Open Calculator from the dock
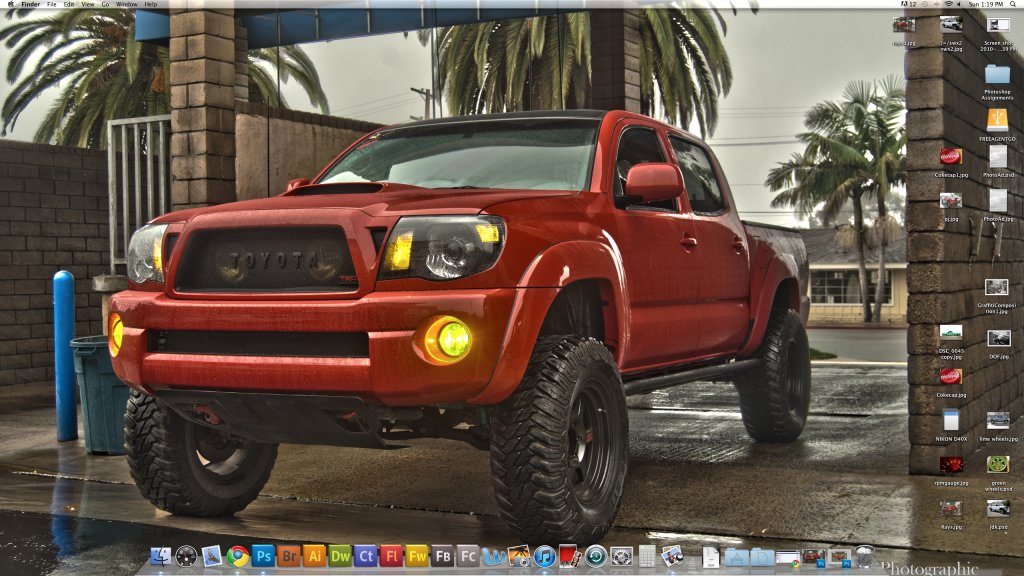 (647, 556)
